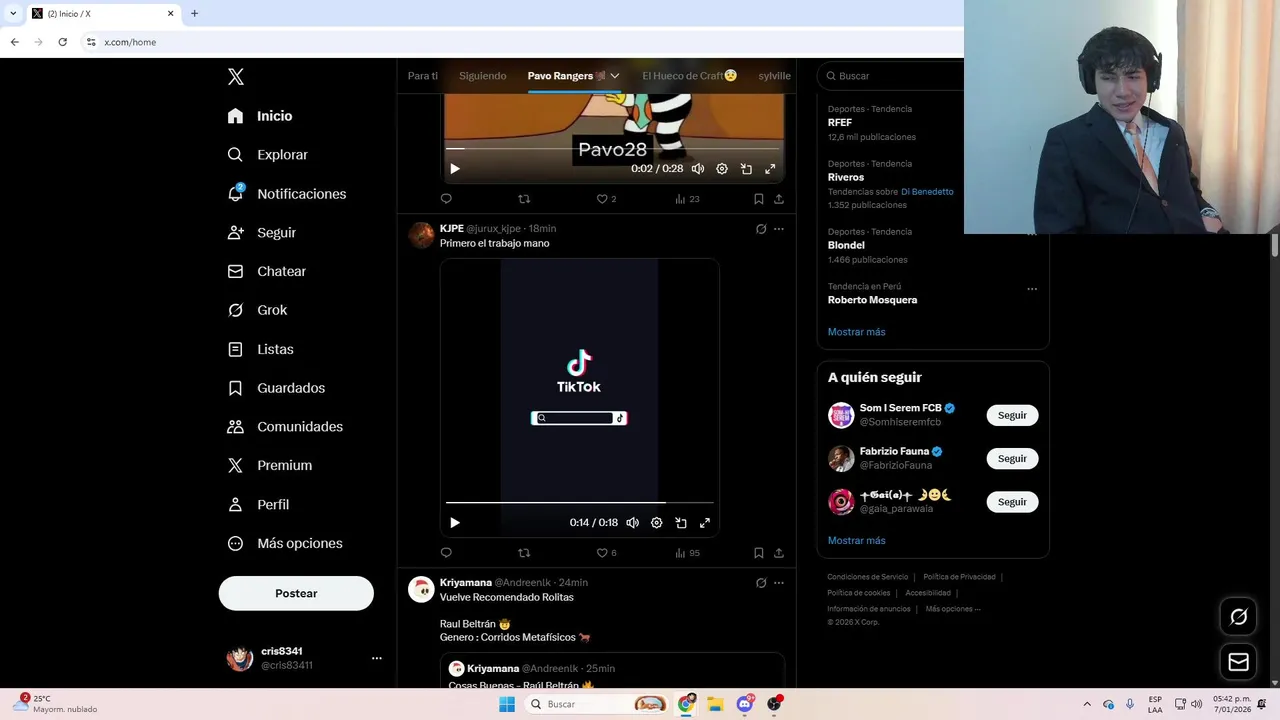Follow Fabrizio Fauna

[x=1012, y=458]
